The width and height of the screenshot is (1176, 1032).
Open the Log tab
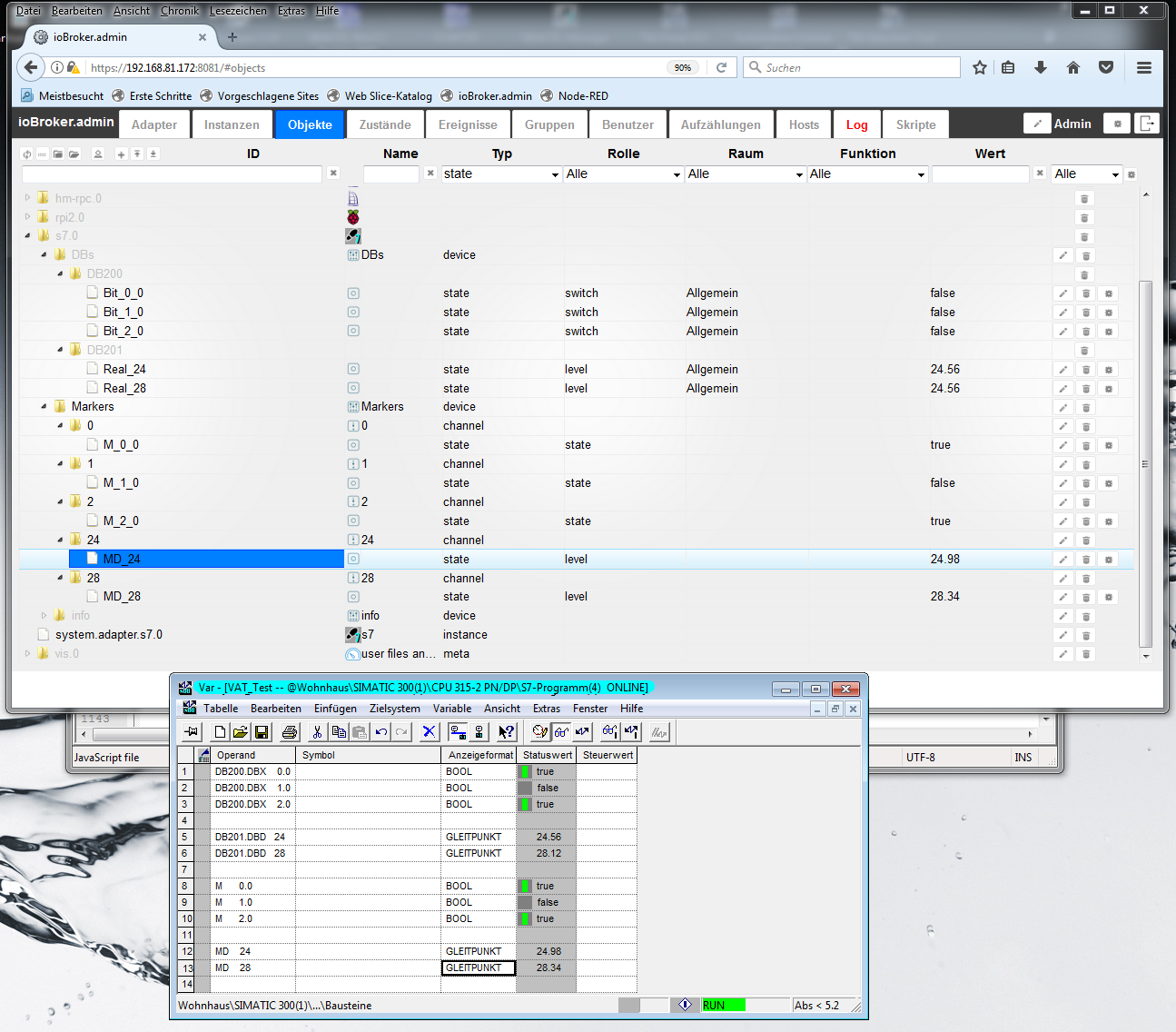(x=857, y=124)
